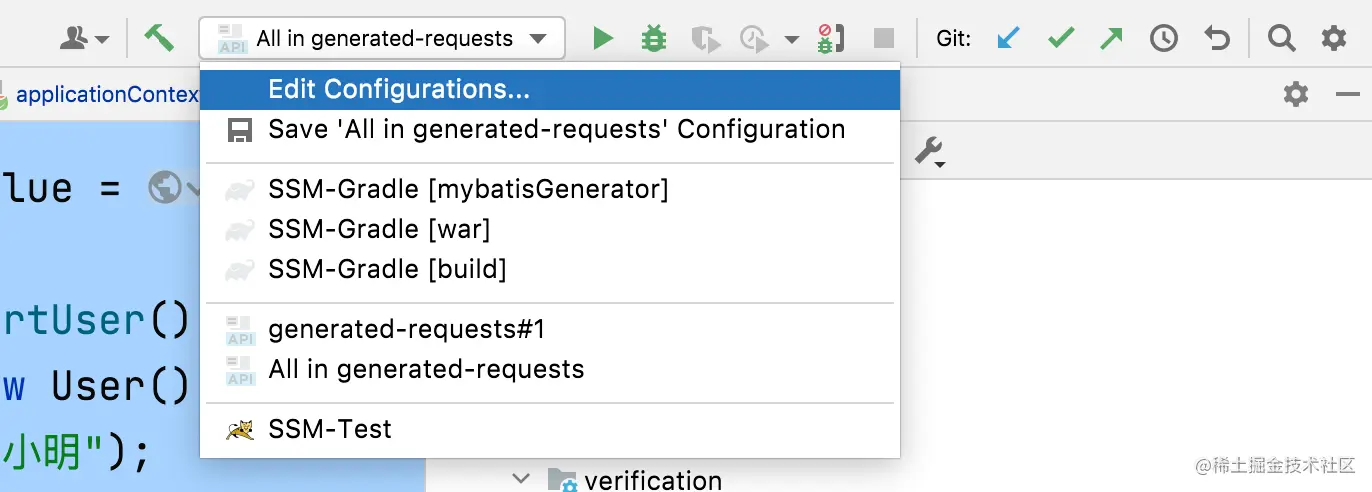Viewport: 1372px width, 492px height.
Task: Open the IDE settings gear in toolbar
Action: pos(1334,39)
